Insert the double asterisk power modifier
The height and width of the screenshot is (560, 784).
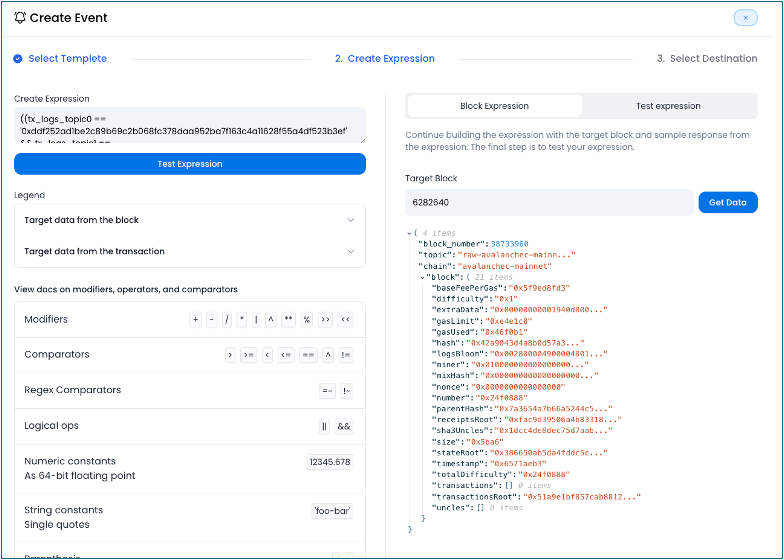point(288,320)
